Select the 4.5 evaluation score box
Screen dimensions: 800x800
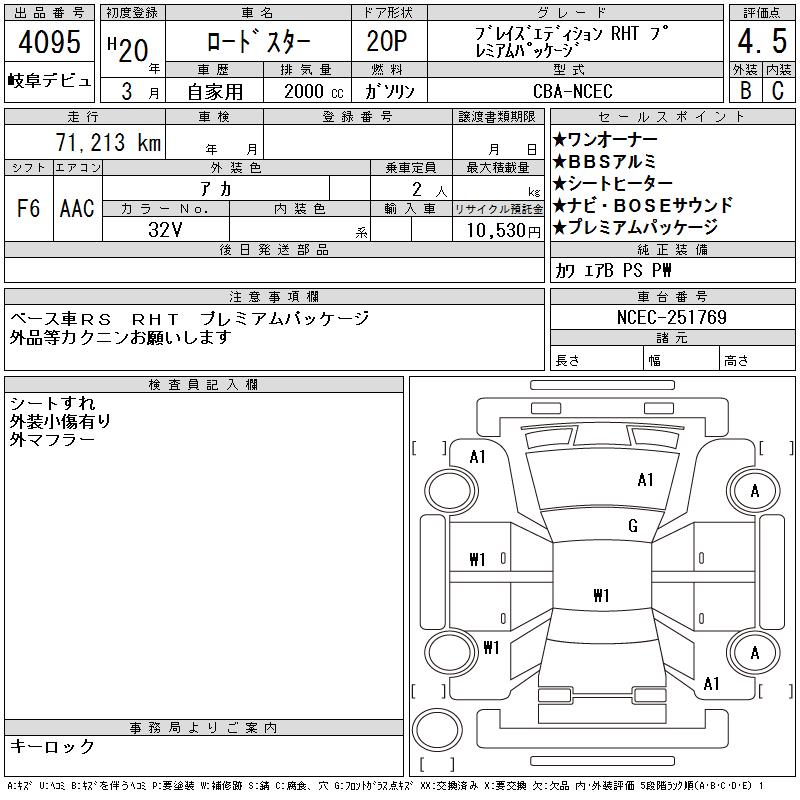click(x=762, y=41)
